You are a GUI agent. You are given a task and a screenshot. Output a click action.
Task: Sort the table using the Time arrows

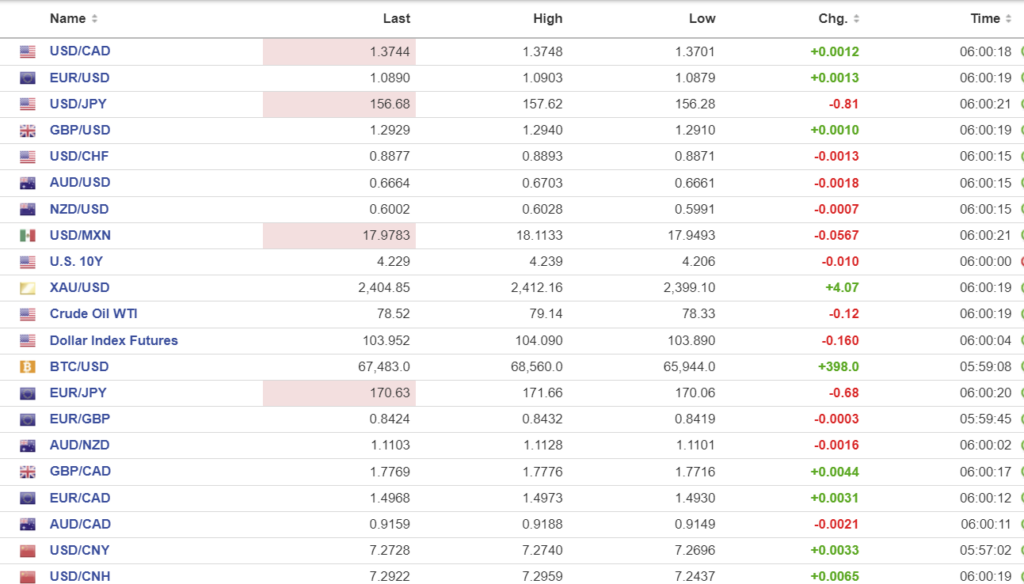(1007, 19)
